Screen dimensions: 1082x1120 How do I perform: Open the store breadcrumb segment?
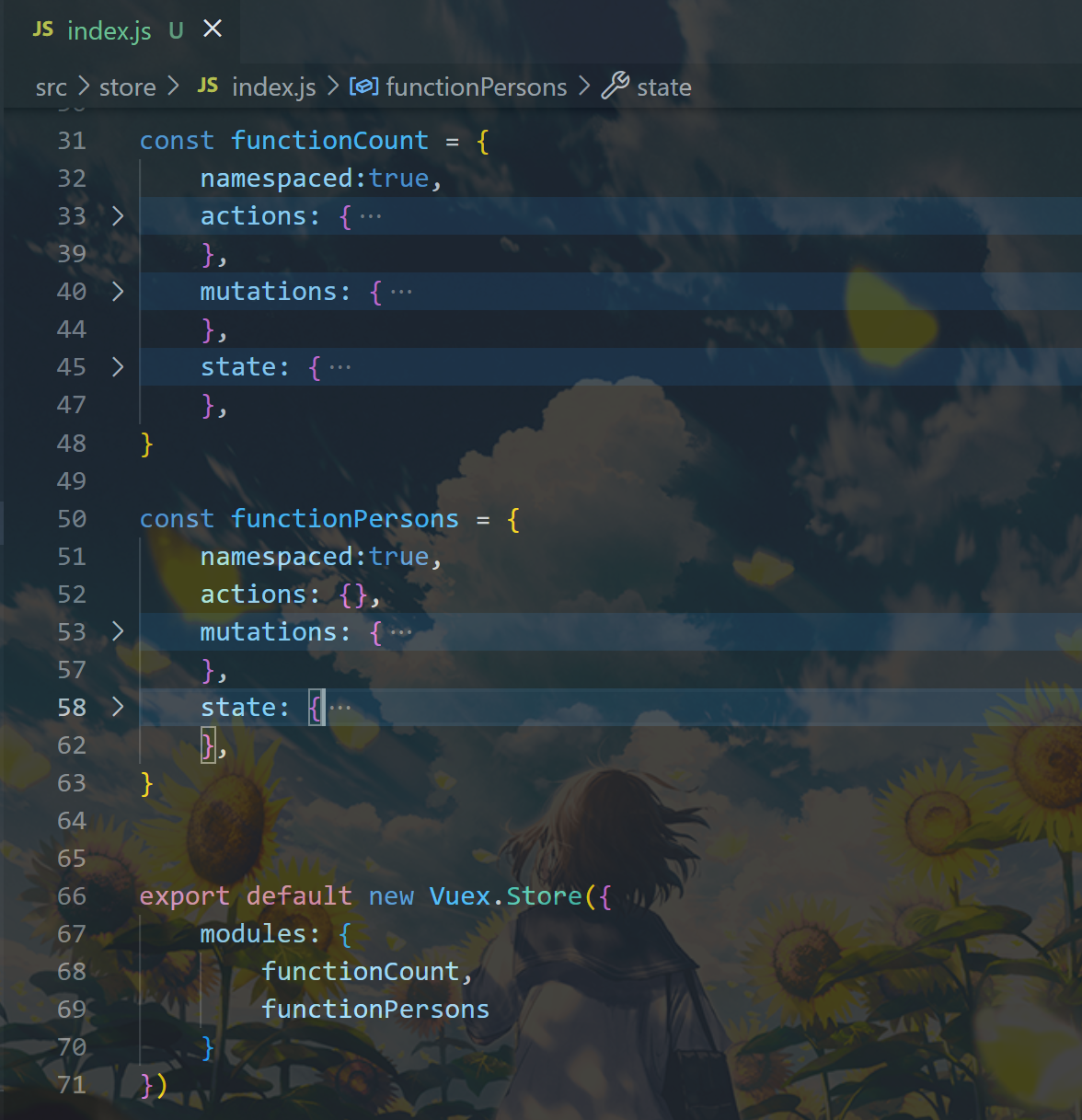pyautogui.click(x=128, y=87)
